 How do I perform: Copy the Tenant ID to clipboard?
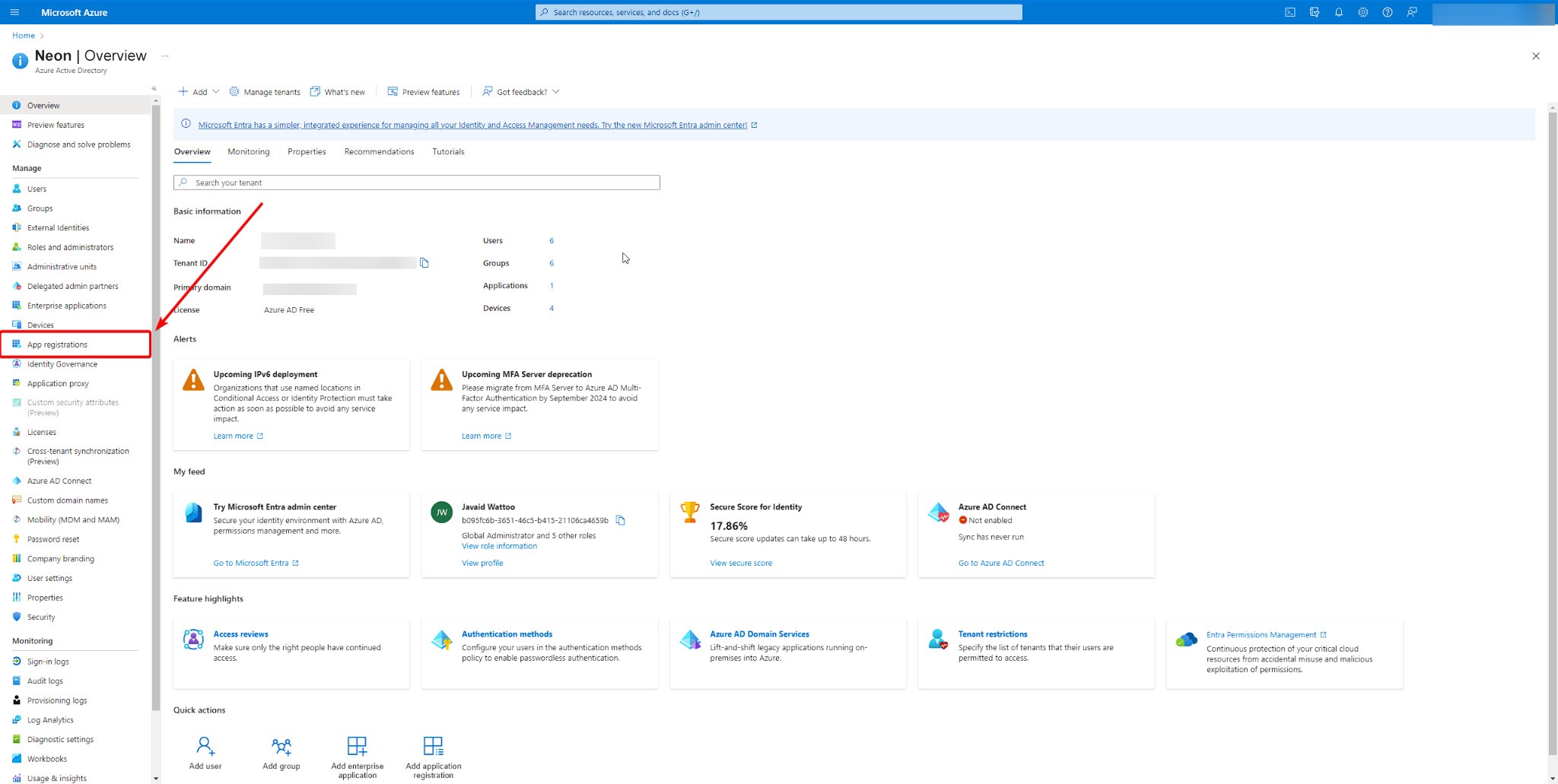[424, 263]
